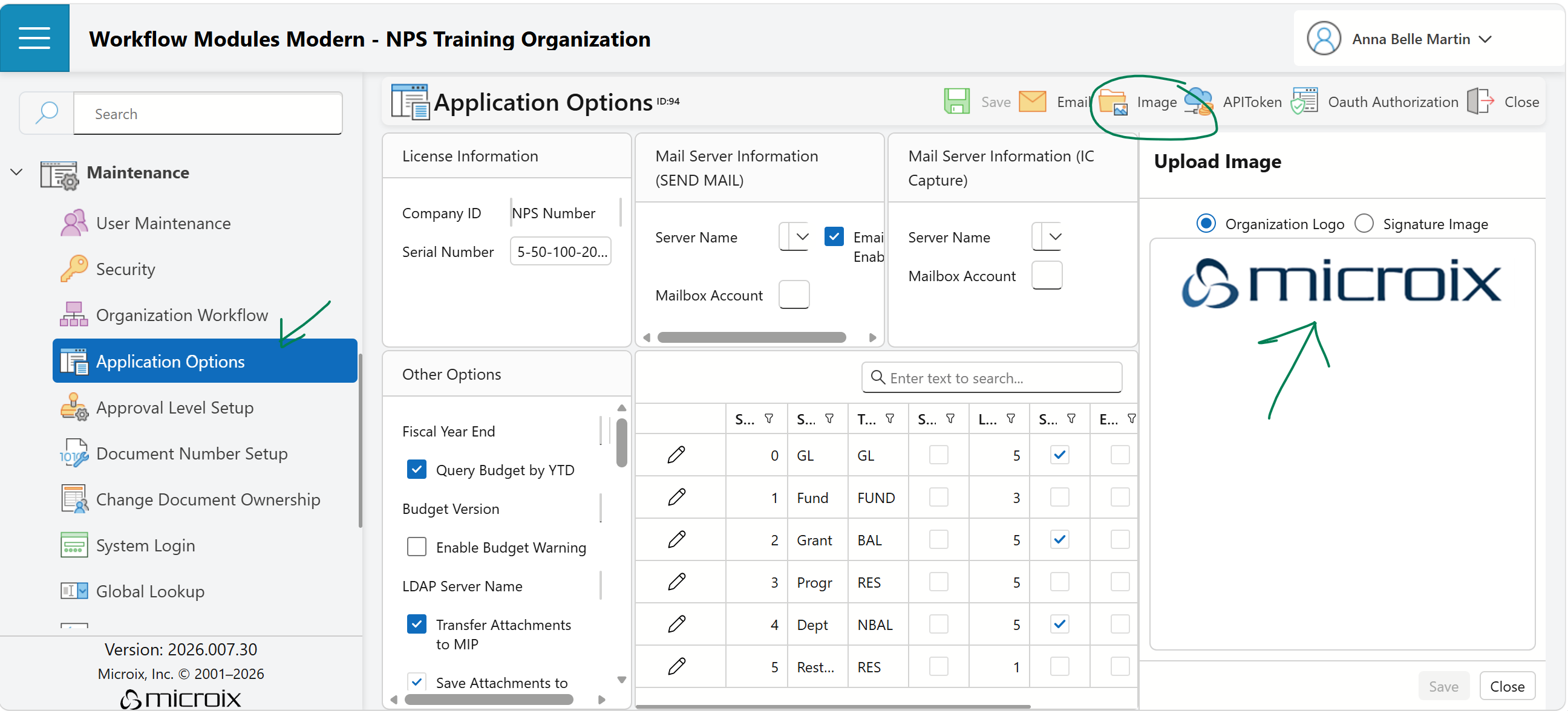The height and width of the screenshot is (711, 1568).
Task: Click the search magnifier icon in sidebar
Action: [x=46, y=113]
